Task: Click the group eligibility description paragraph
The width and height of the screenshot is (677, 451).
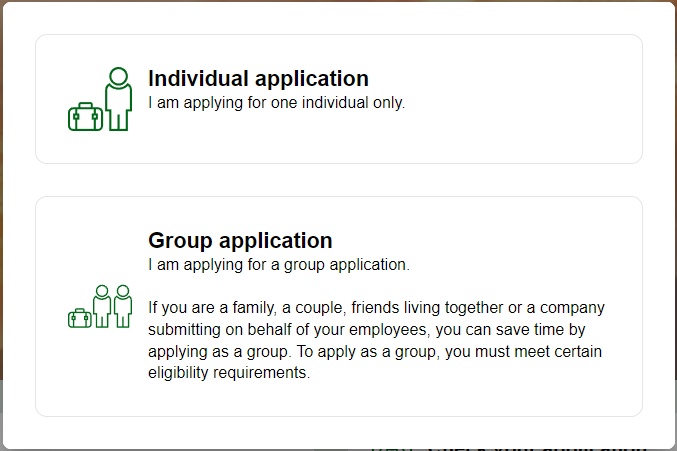Action: point(376,341)
